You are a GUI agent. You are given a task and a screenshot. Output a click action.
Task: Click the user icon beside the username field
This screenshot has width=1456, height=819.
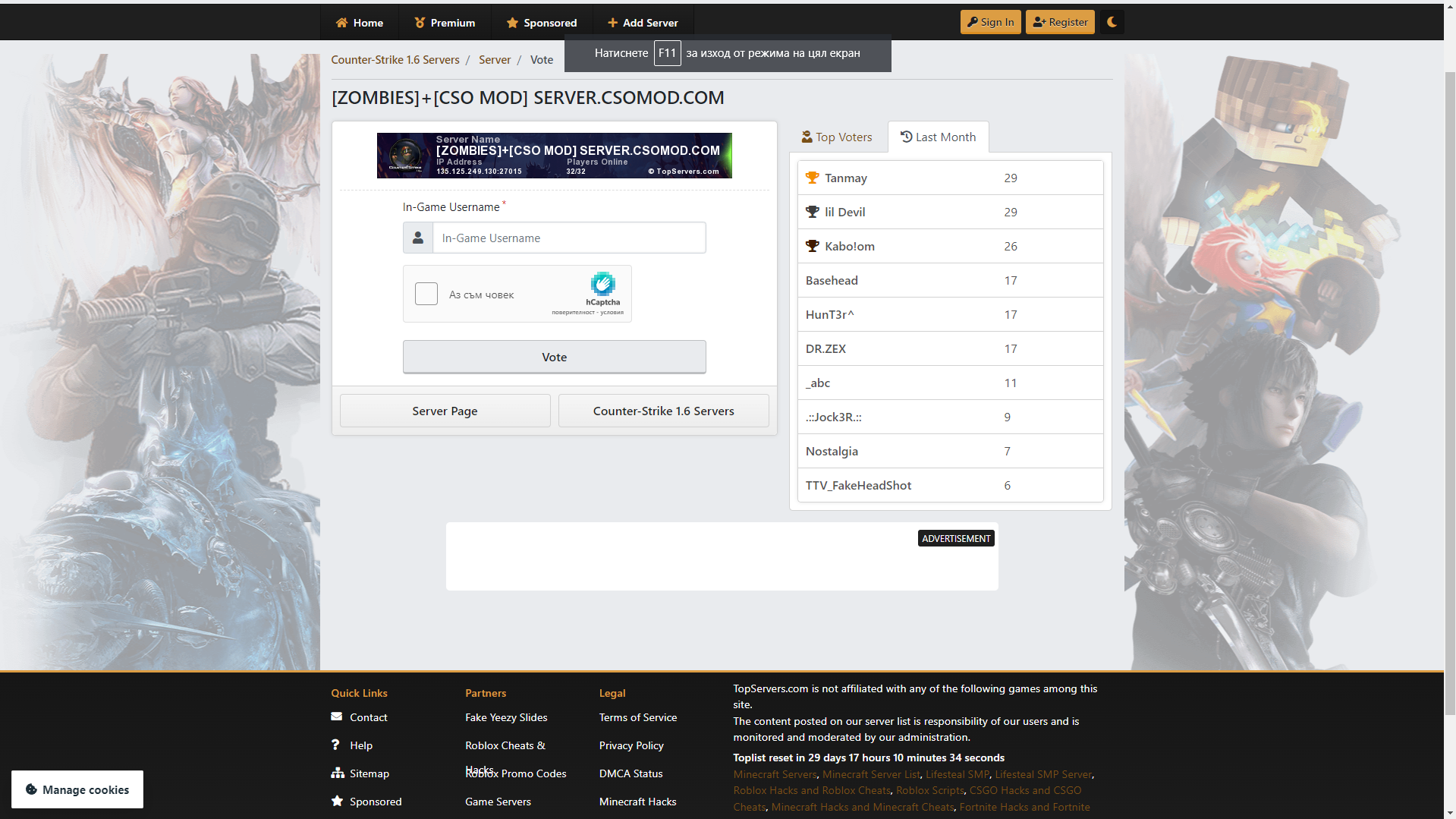[418, 238]
